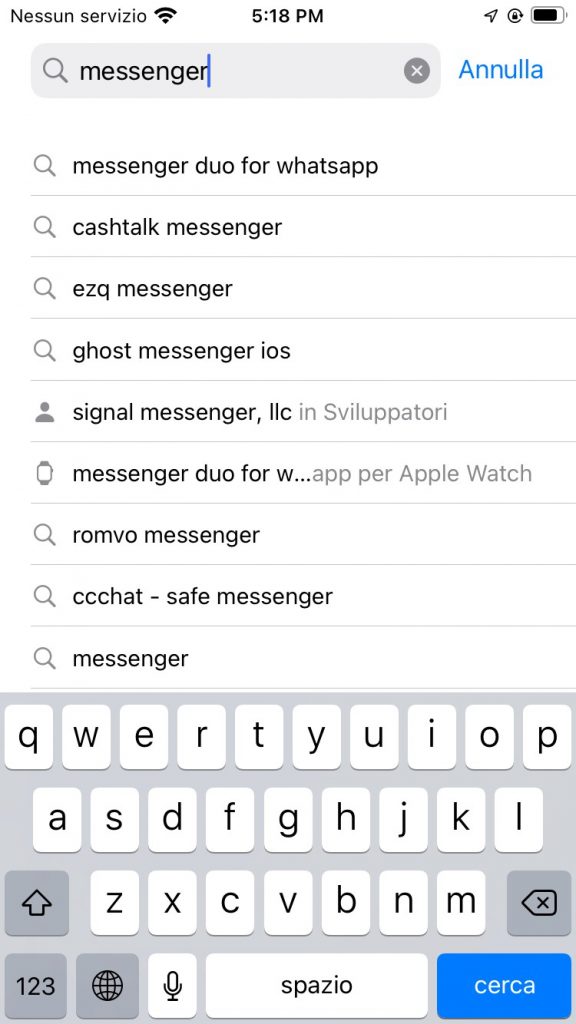Switch keyboard to numbers with the 123 key
Viewport: 576px width, 1024px height.
pyautogui.click(x=36, y=986)
